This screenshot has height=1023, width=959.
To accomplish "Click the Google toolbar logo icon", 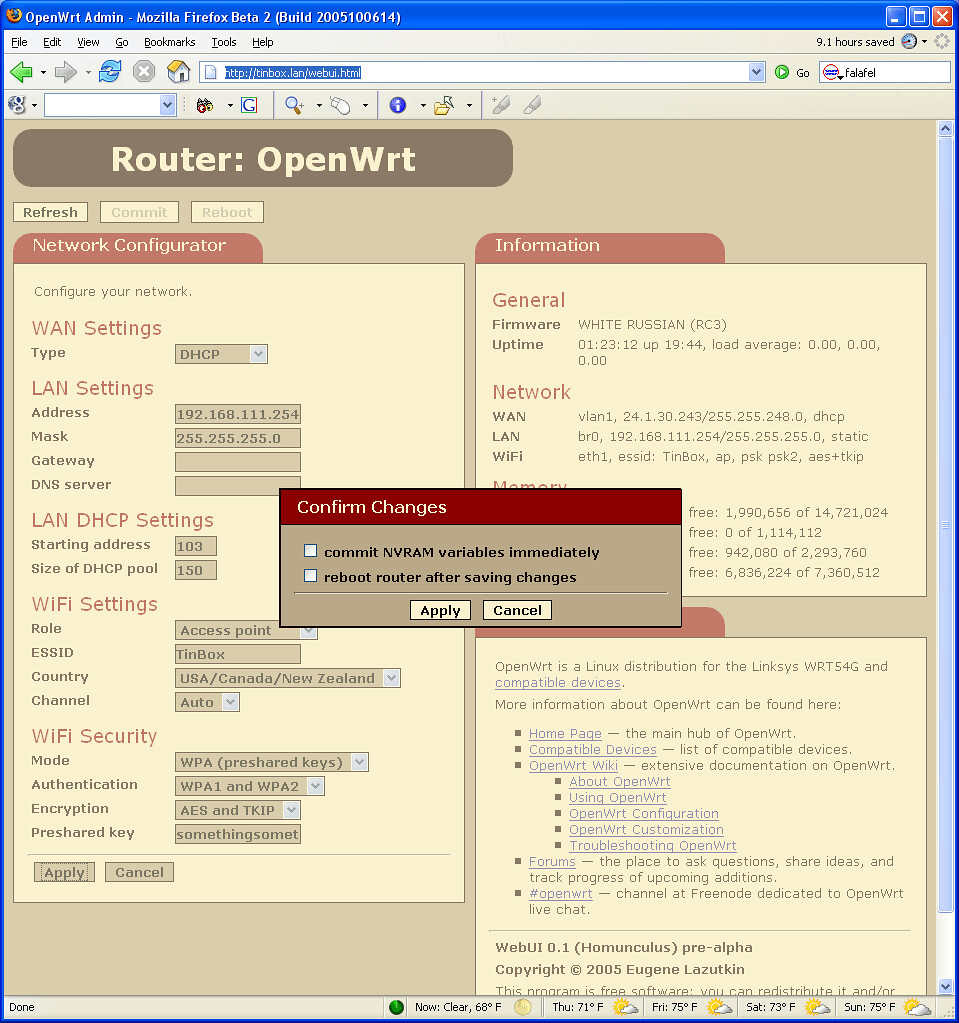I will click(16, 104).
